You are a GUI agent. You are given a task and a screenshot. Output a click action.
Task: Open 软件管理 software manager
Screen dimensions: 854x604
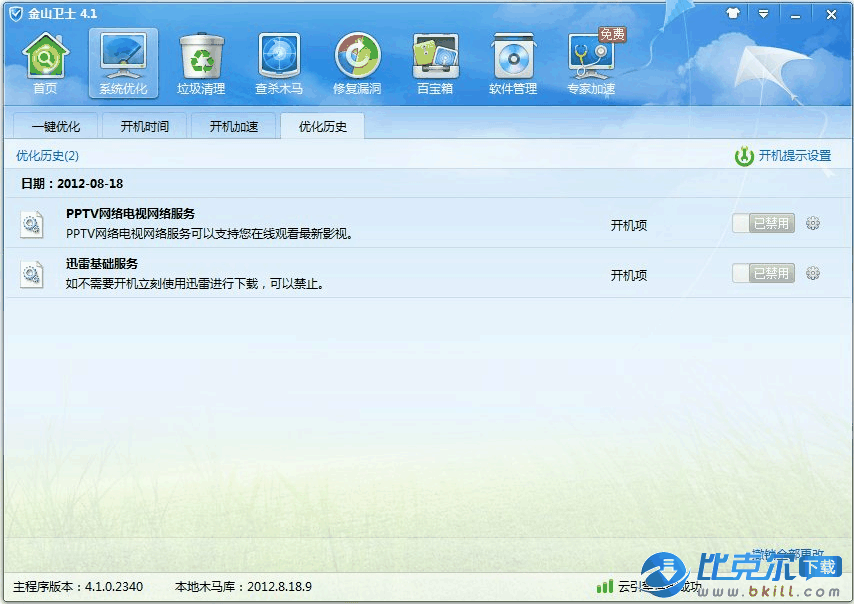513,63
